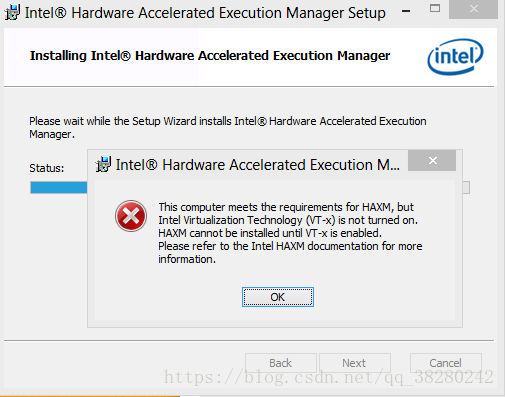
Task: Click the Intel logo in setup header
Action: (455, 57)
